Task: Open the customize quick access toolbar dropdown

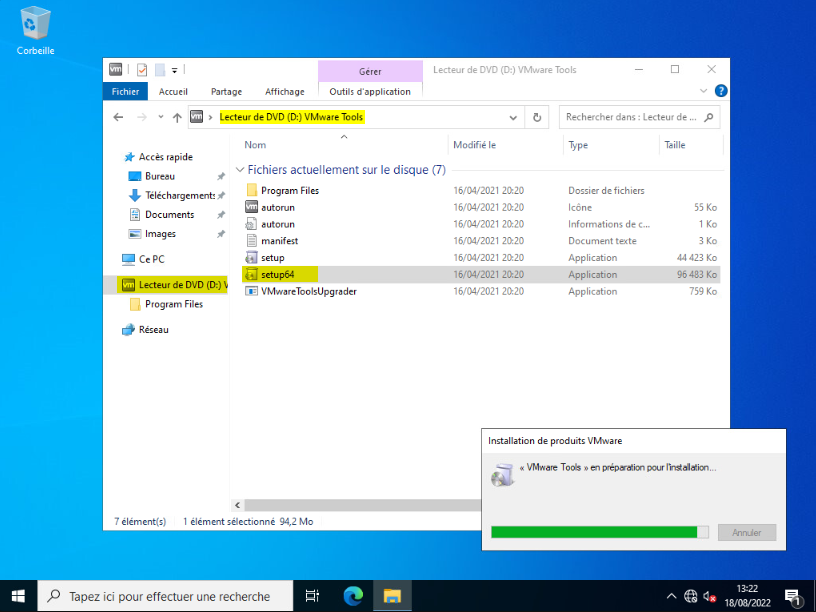Action: (174, 70)
